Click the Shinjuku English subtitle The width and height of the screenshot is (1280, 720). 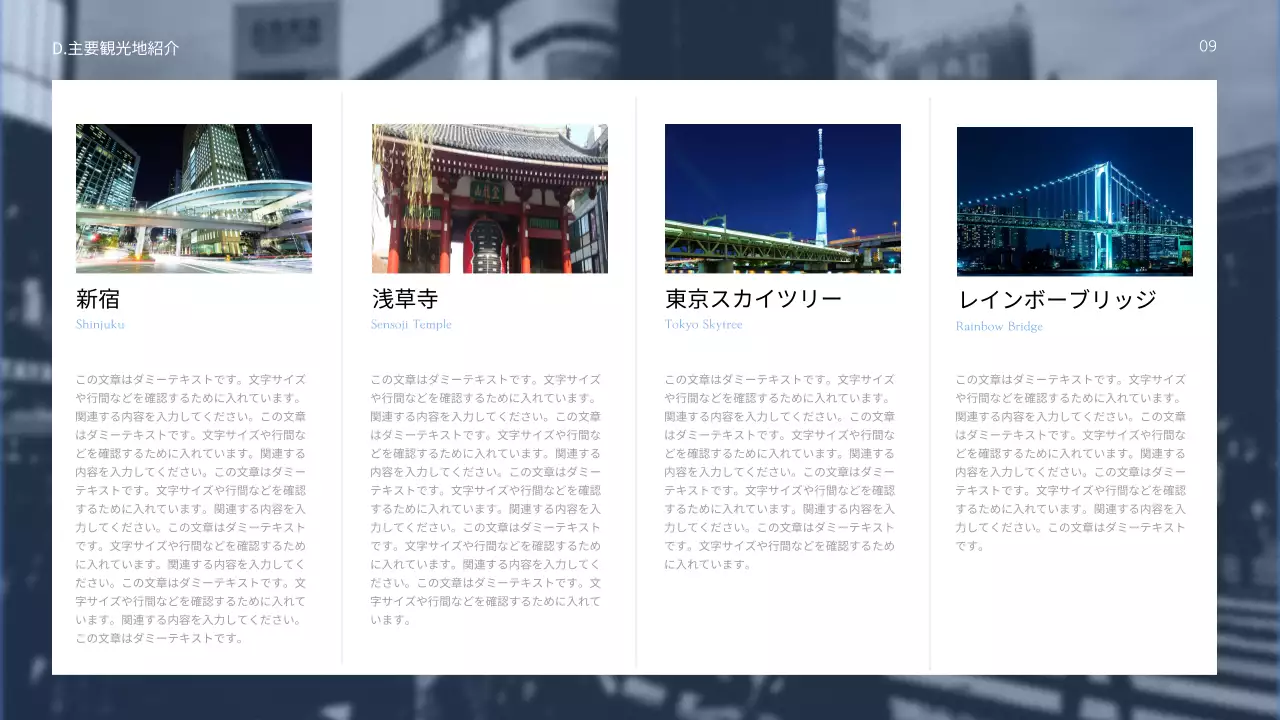pos(101,324)
